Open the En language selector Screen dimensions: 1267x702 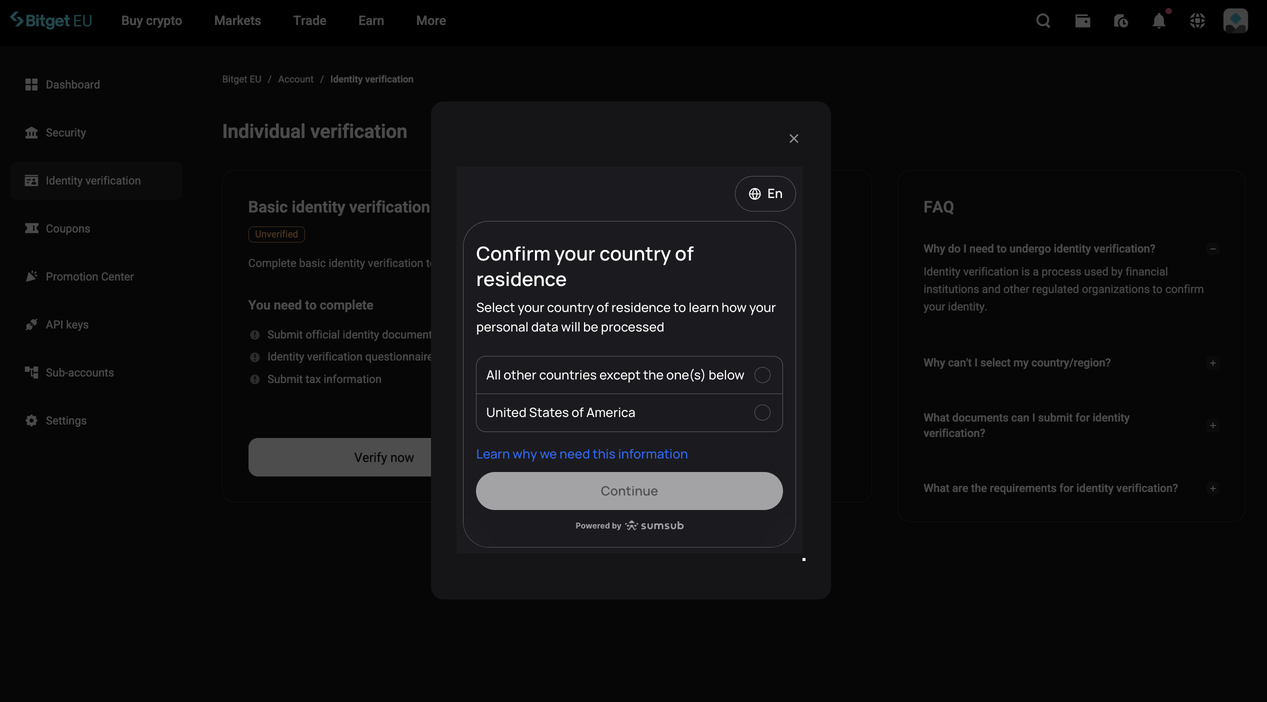click(765, 194)
